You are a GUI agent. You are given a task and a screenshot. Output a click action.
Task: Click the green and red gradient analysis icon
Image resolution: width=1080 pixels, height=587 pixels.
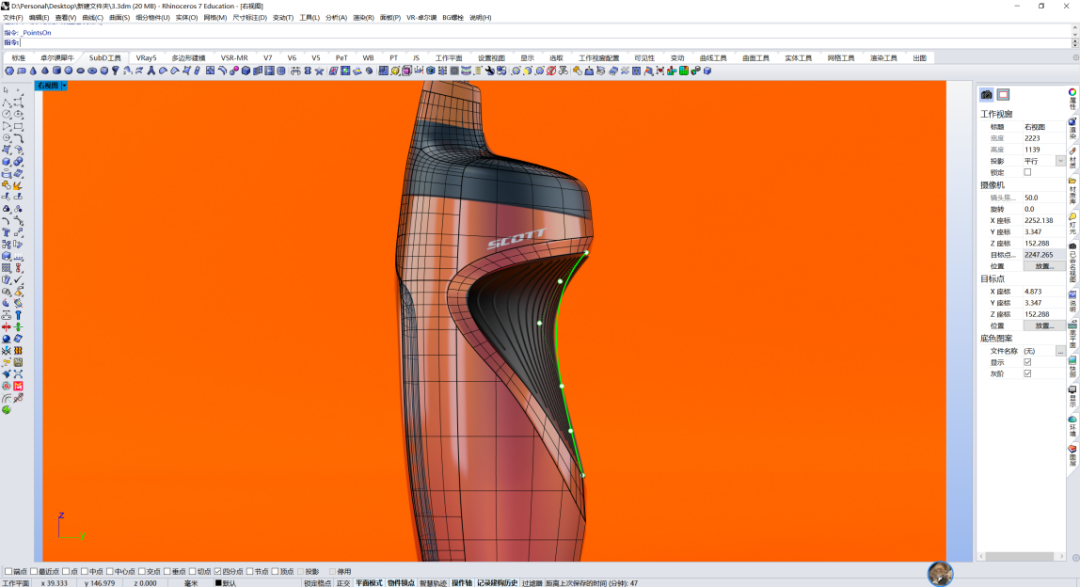683,70
